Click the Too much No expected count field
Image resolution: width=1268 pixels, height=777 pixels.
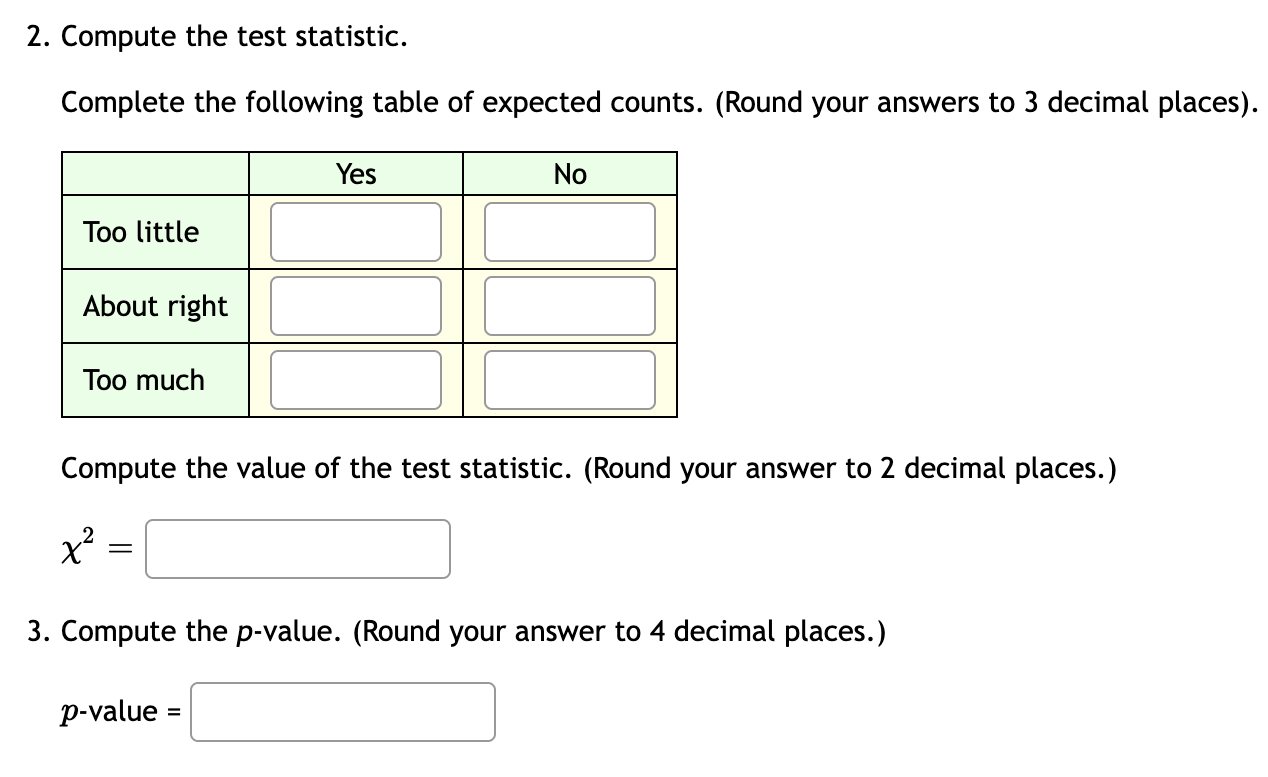point(569,379)
